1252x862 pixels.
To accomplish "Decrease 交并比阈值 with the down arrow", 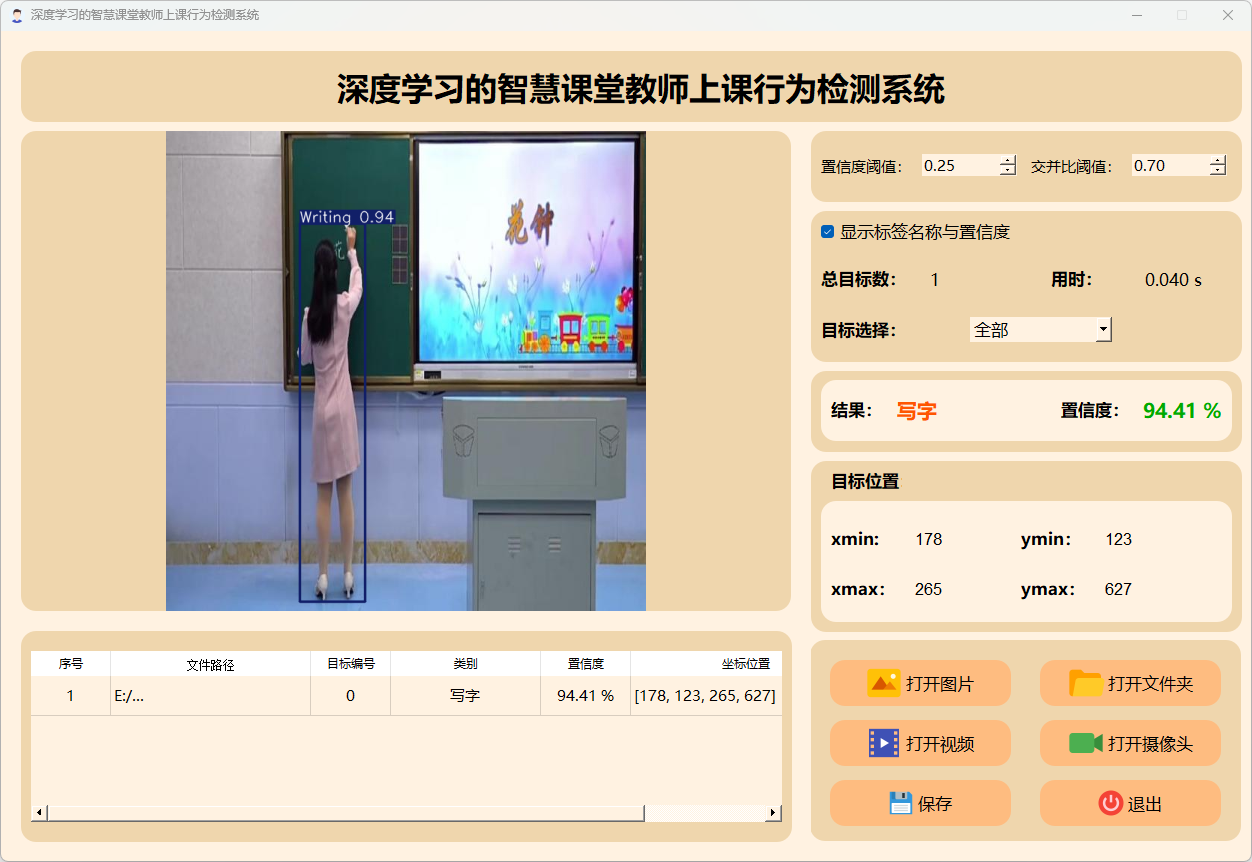I will (1217, 171).
